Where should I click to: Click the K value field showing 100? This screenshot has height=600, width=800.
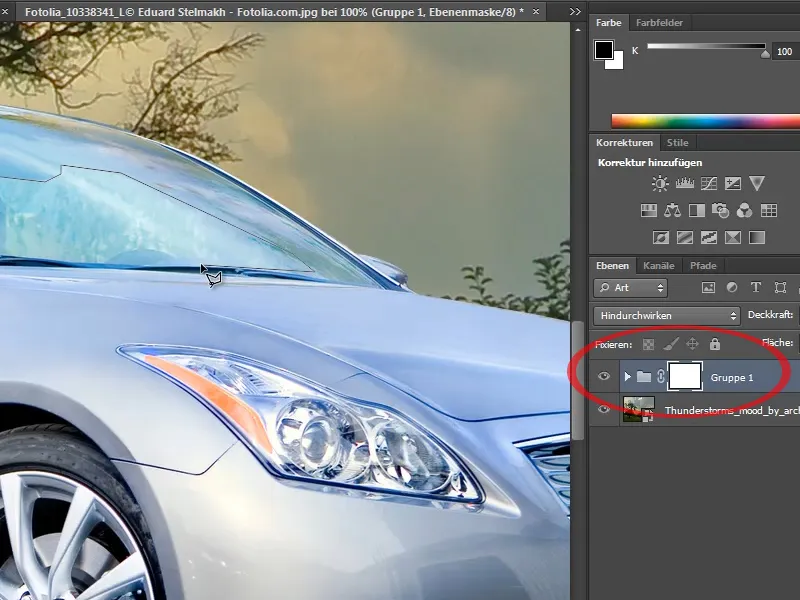(x=786, y=52)
